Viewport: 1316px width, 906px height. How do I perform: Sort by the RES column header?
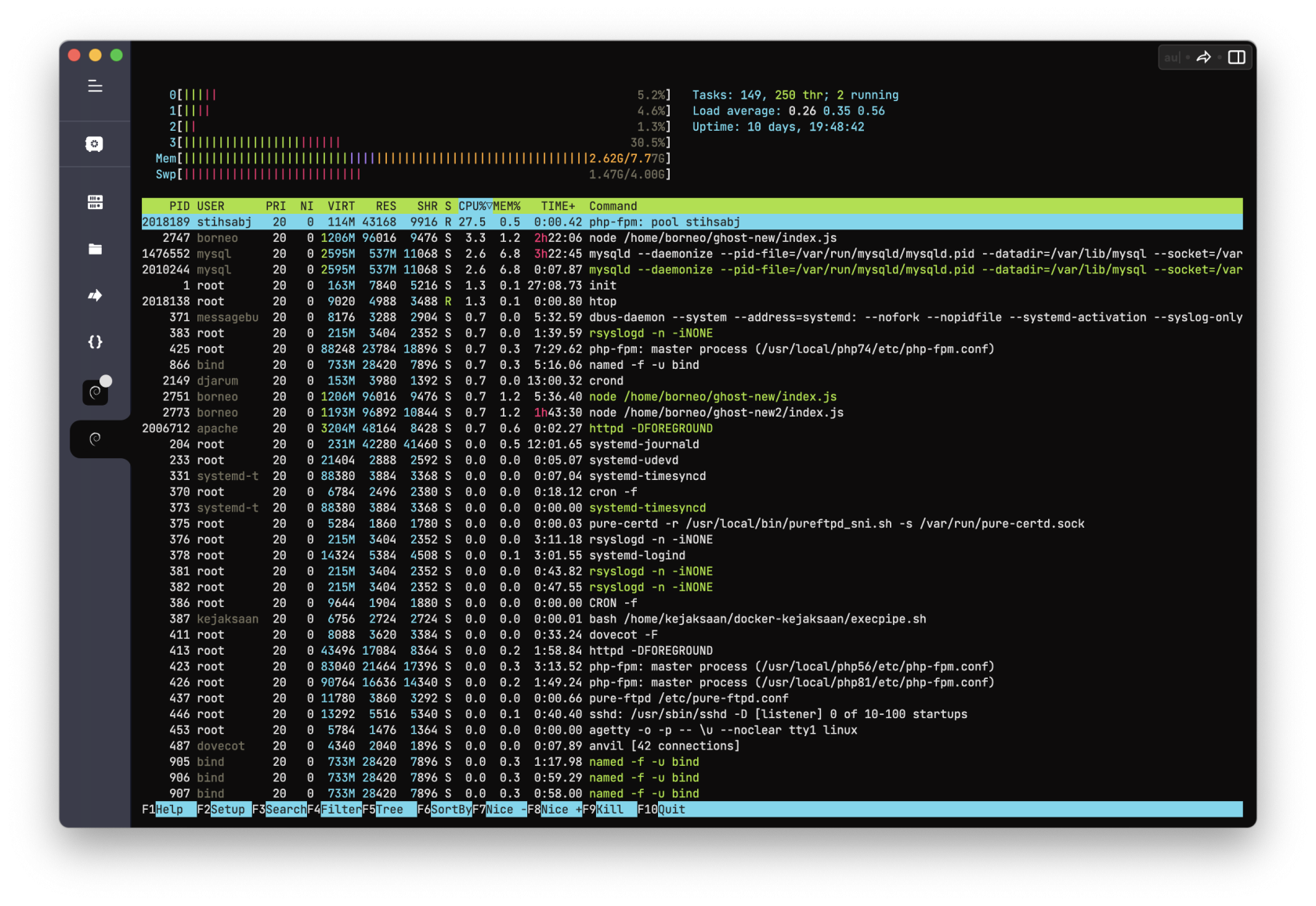click(x=386, y=207)
